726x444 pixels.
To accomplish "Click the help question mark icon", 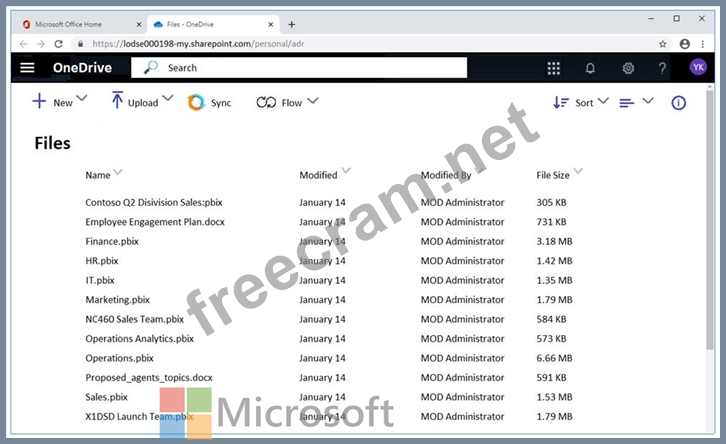I will click(662, 68).
